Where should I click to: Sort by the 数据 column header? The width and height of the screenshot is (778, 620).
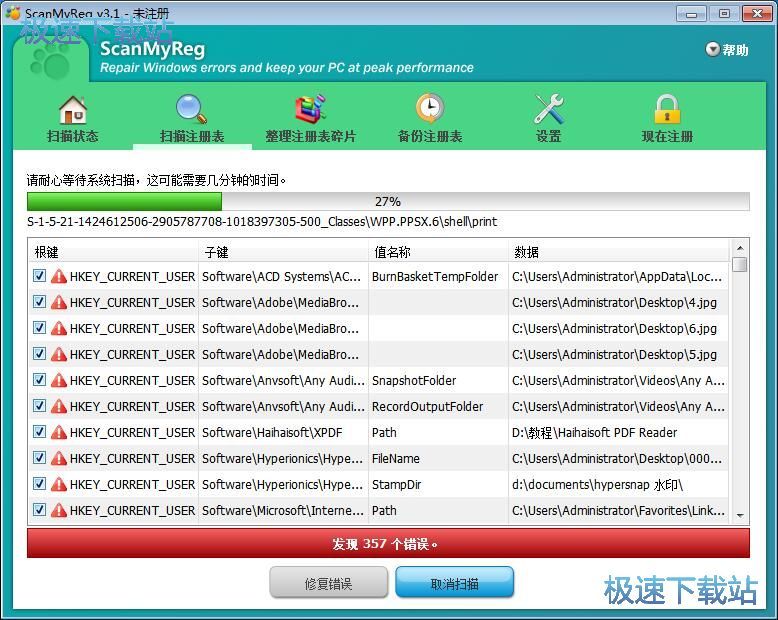tap(618, 252)
